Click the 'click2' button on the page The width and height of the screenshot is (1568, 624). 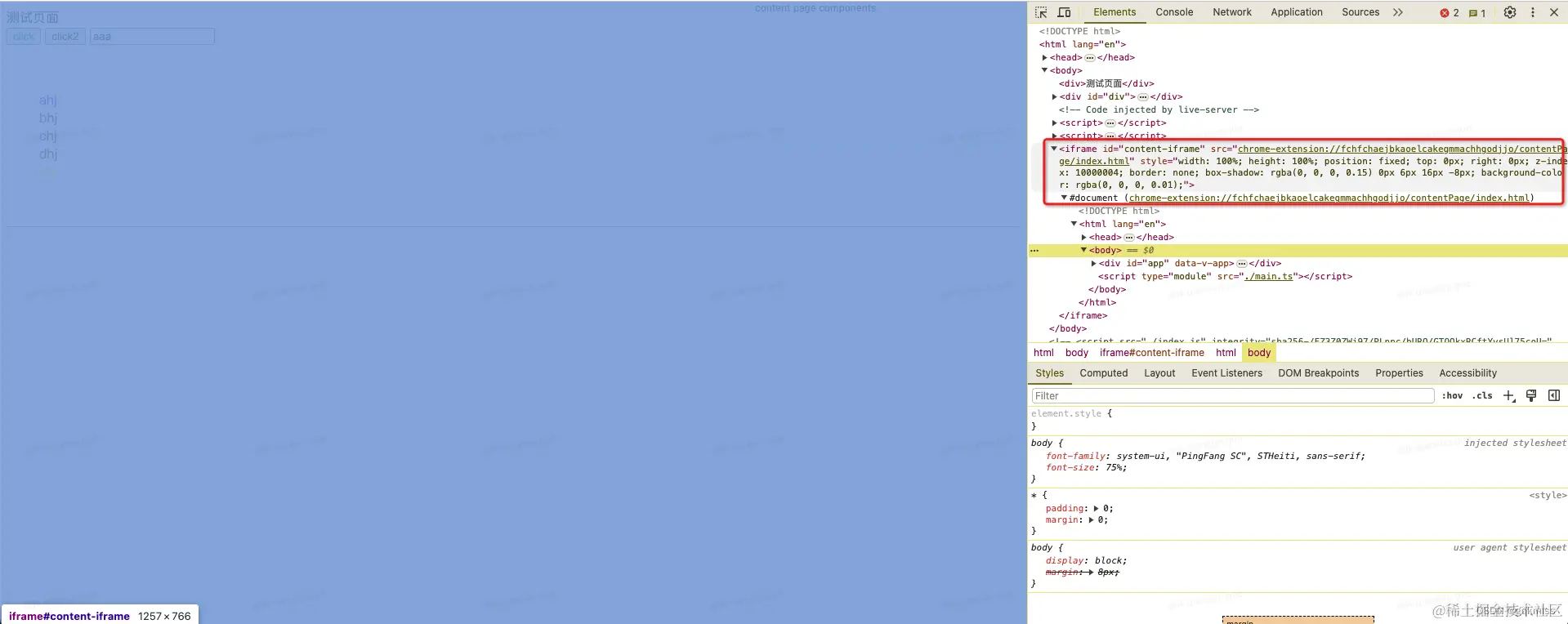(65, 37)
